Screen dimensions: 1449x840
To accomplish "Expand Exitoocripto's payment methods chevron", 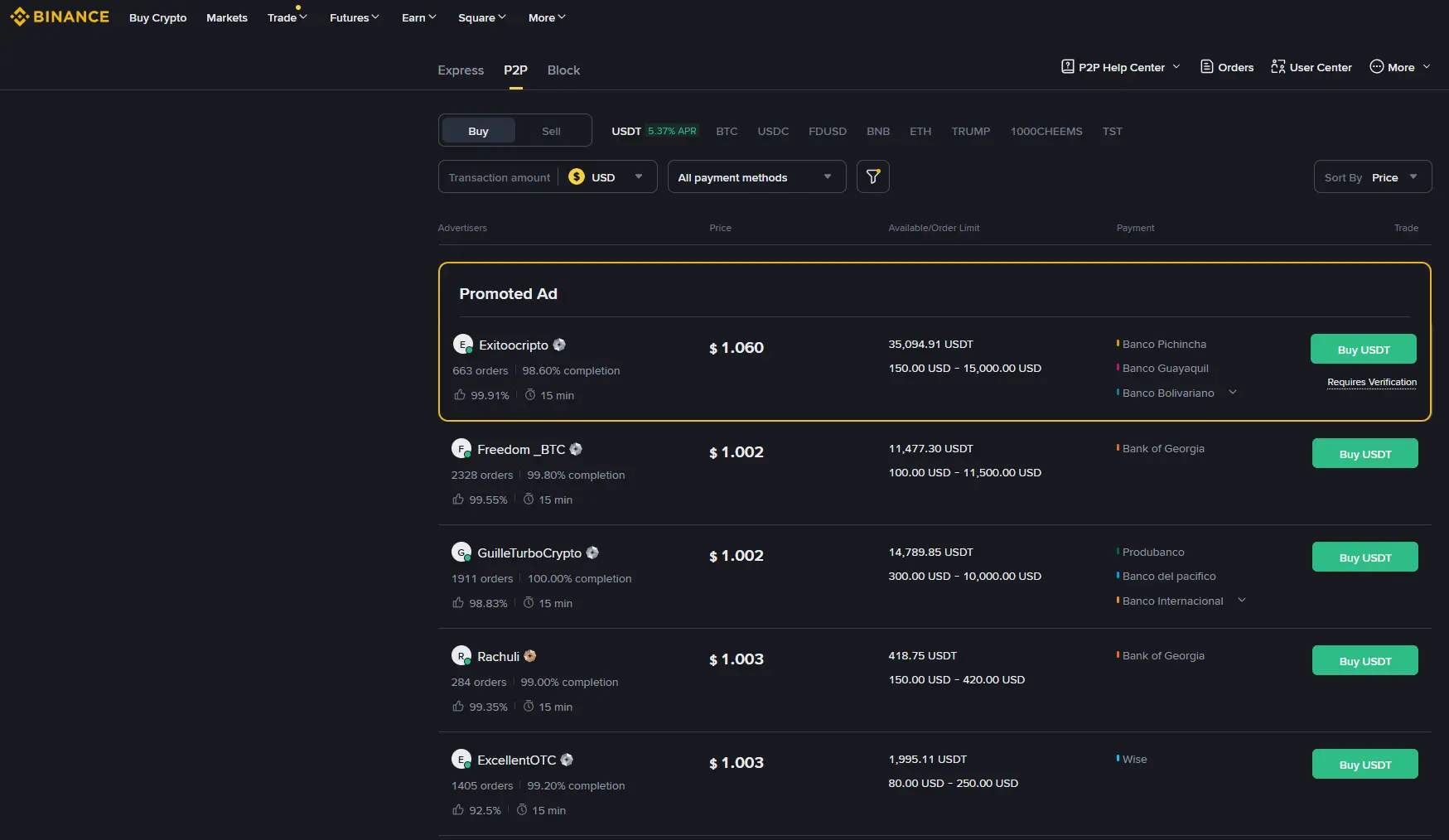I will tap(1233, 392).
